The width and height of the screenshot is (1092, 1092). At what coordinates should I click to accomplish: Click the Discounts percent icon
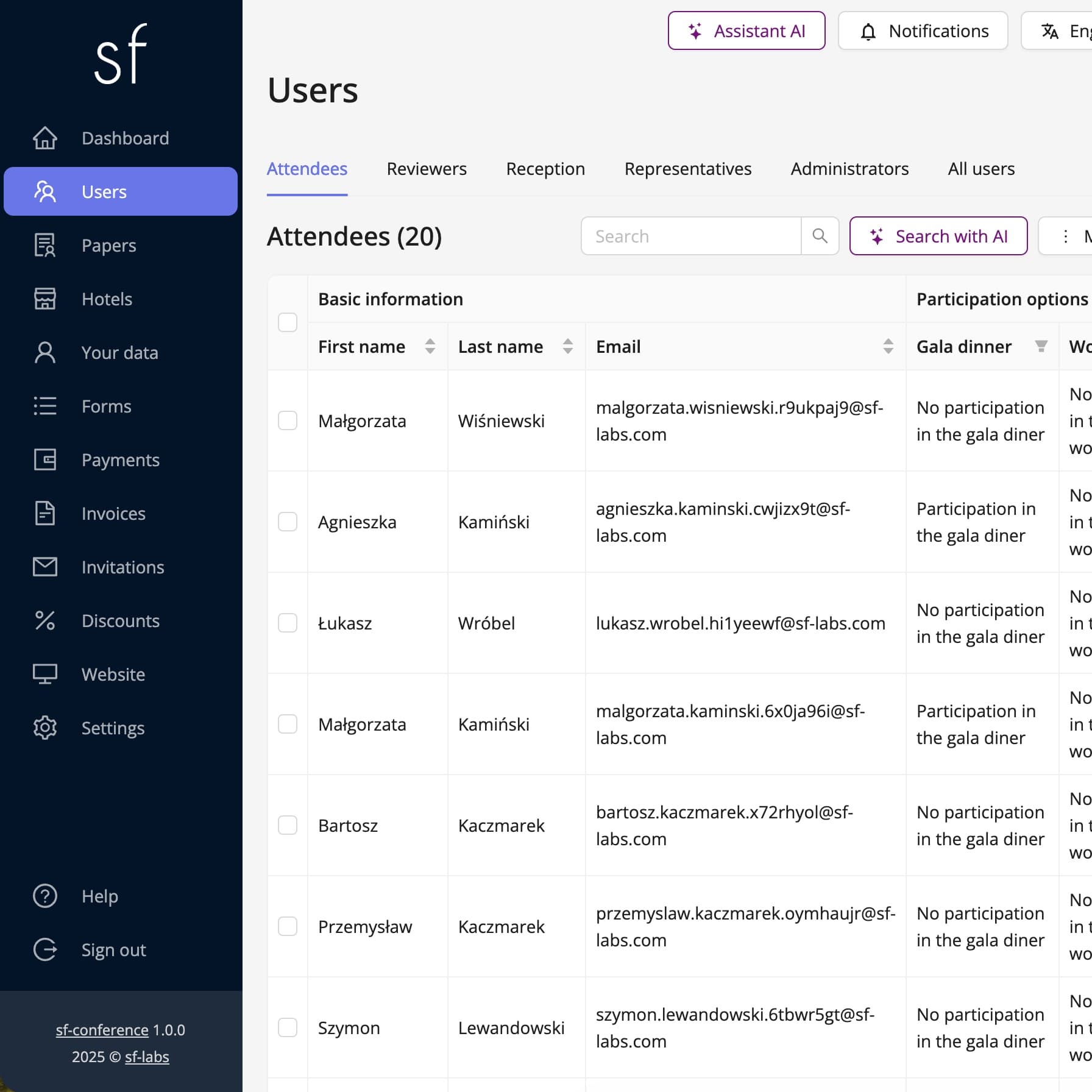[44, 621]
